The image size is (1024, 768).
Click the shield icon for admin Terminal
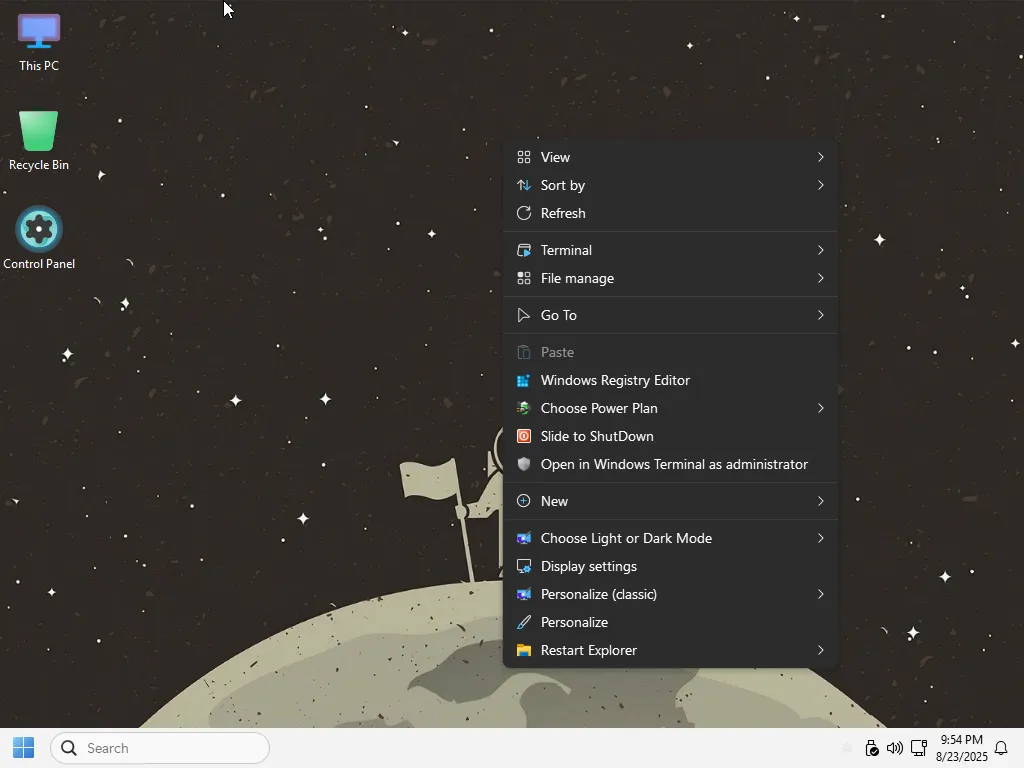[x=524, y=464]
